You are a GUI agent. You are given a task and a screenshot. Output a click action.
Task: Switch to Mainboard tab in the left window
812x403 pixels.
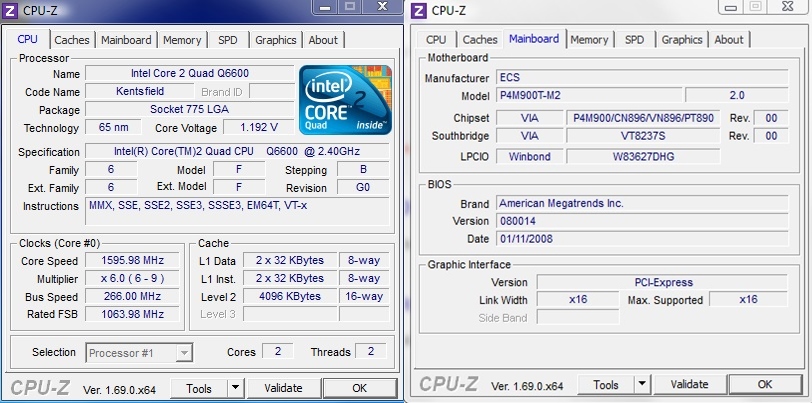[x=126, y=40]
